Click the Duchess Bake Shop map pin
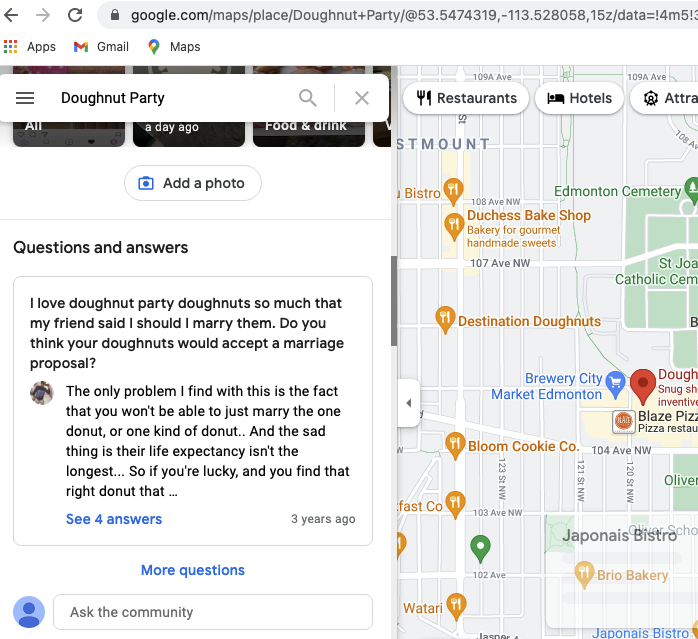This screenshot has width=698, height=639. point(453,222)
